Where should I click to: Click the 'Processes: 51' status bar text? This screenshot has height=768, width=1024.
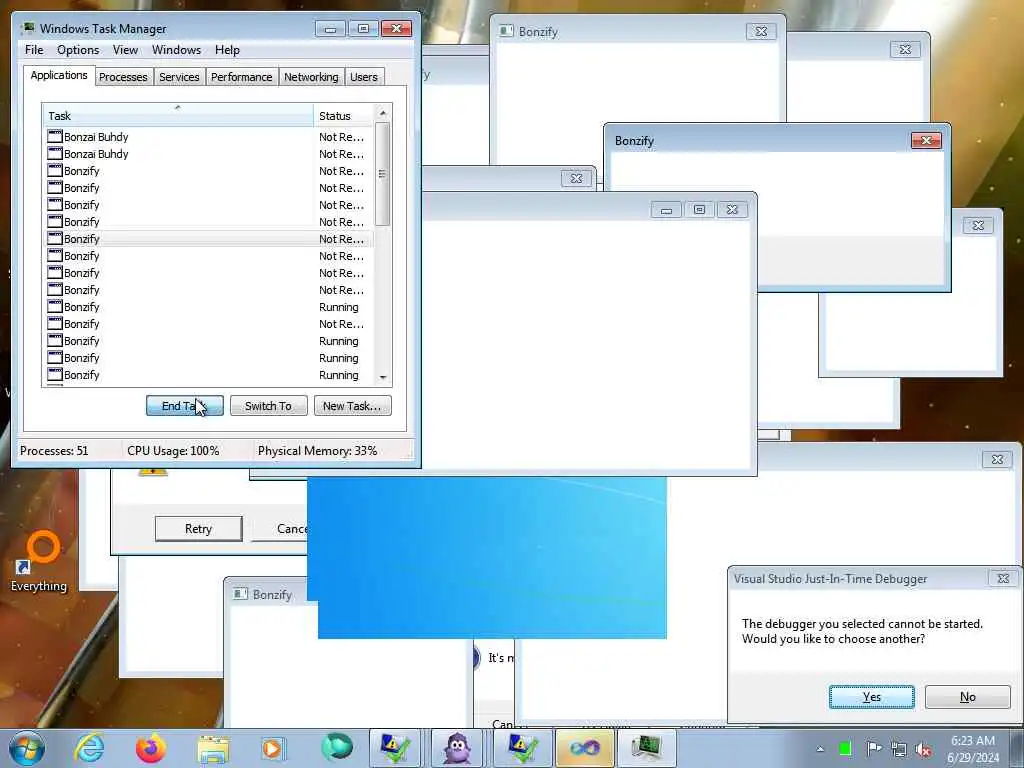click(x=54, y=451)
